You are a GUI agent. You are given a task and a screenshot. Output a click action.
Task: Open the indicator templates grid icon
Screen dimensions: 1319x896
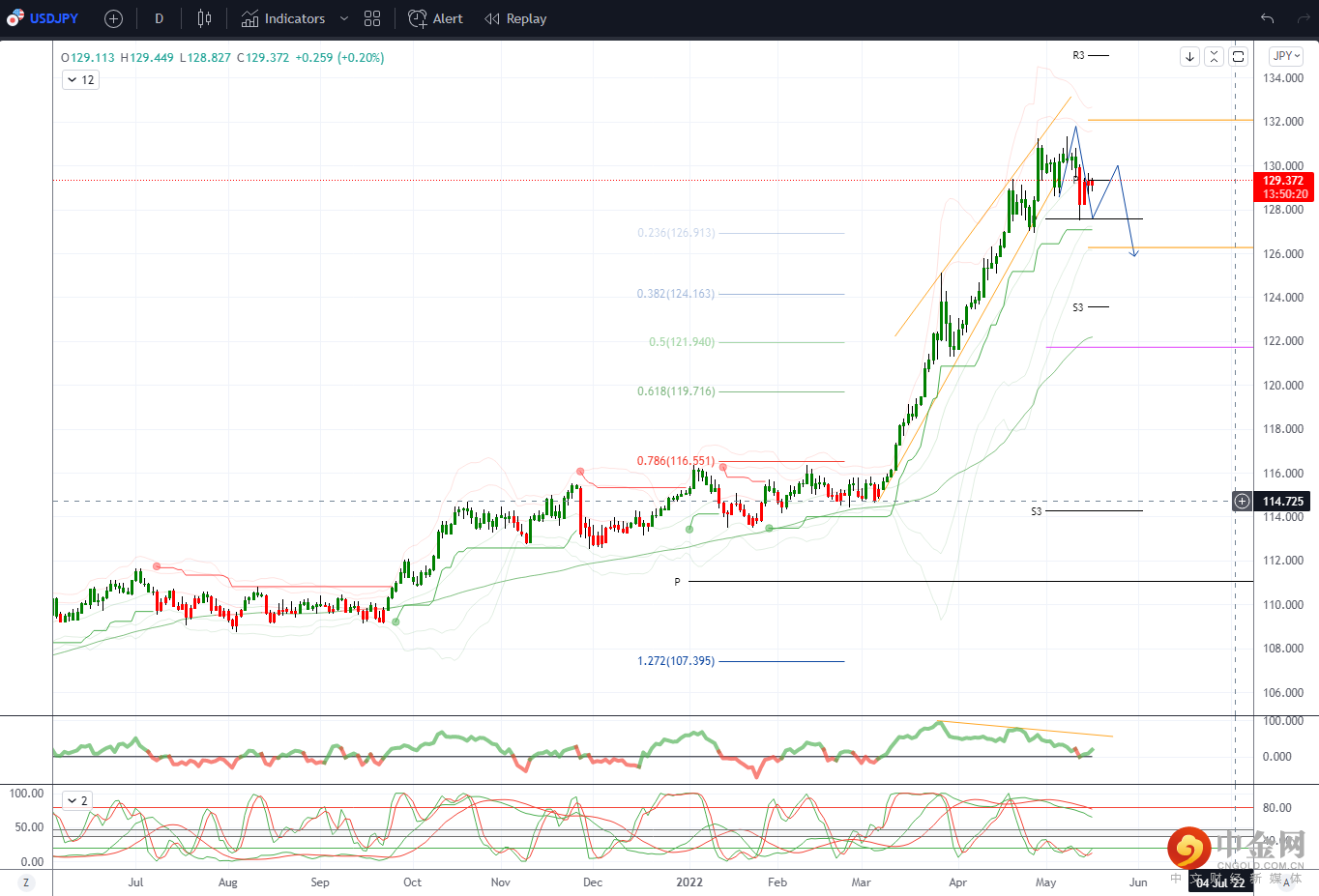[x=372, y=18]
